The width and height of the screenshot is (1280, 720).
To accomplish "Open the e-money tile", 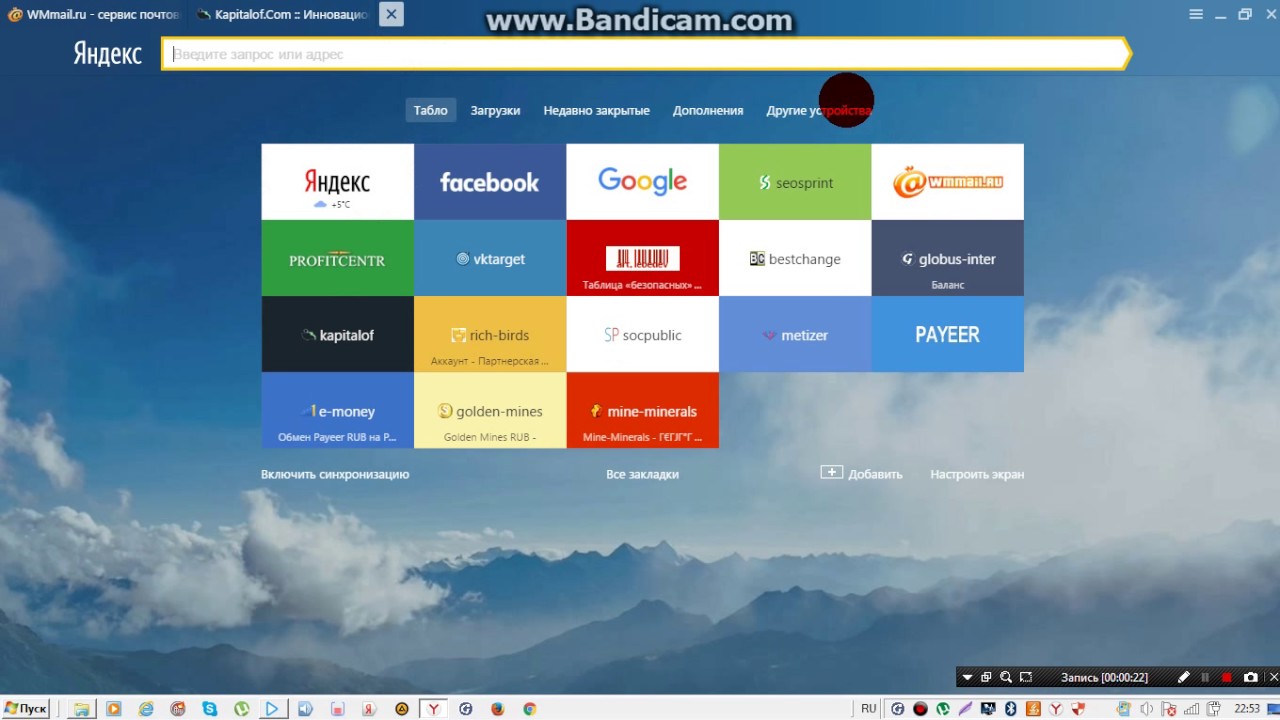I will (337, 410).
